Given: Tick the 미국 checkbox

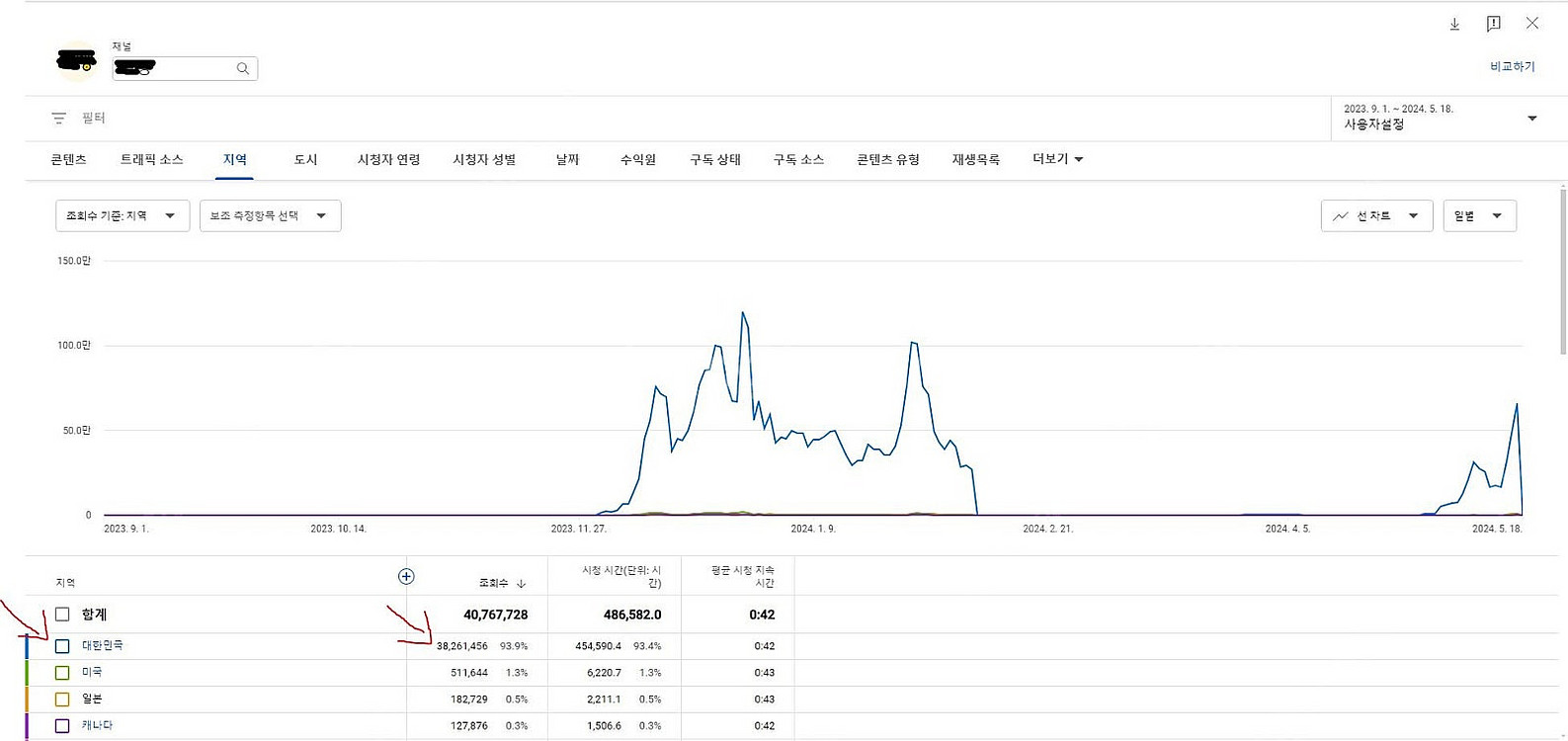Looking at the screenshot, I should point(62,673).
